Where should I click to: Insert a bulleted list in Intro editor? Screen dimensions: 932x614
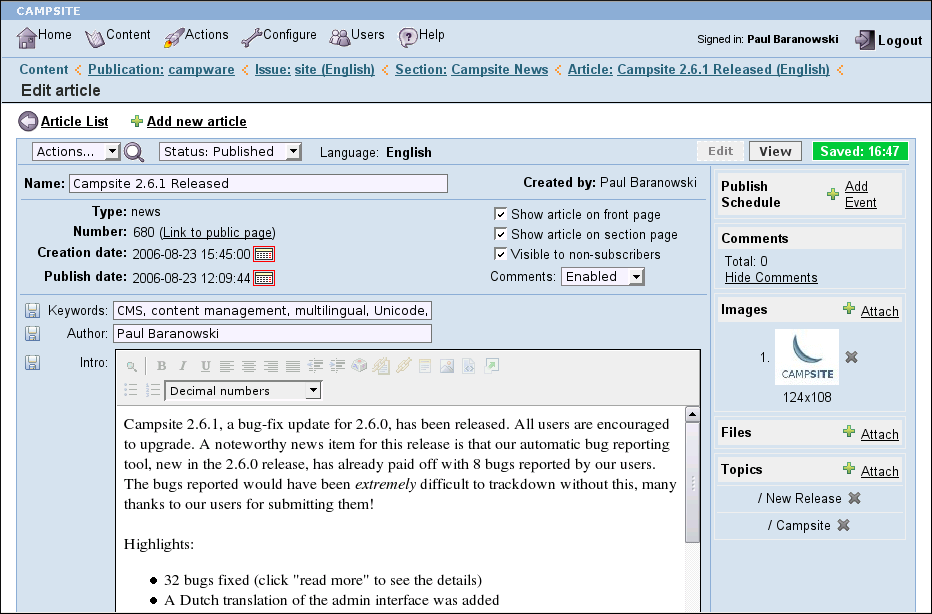click(x=131, y=390)
